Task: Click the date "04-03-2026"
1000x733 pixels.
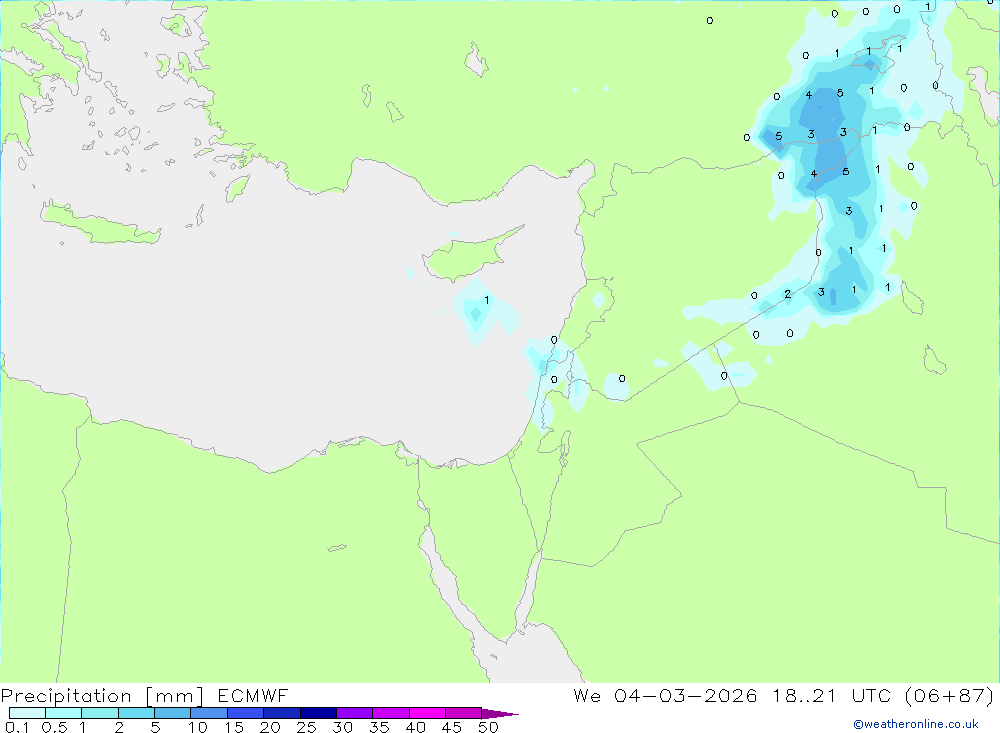Action: [x=686, y=695]
